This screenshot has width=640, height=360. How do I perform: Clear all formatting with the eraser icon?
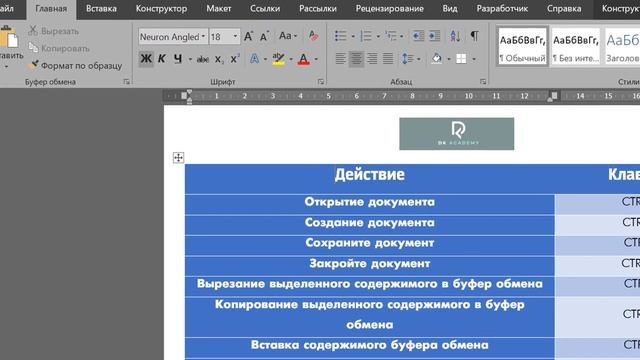point(313,36)
